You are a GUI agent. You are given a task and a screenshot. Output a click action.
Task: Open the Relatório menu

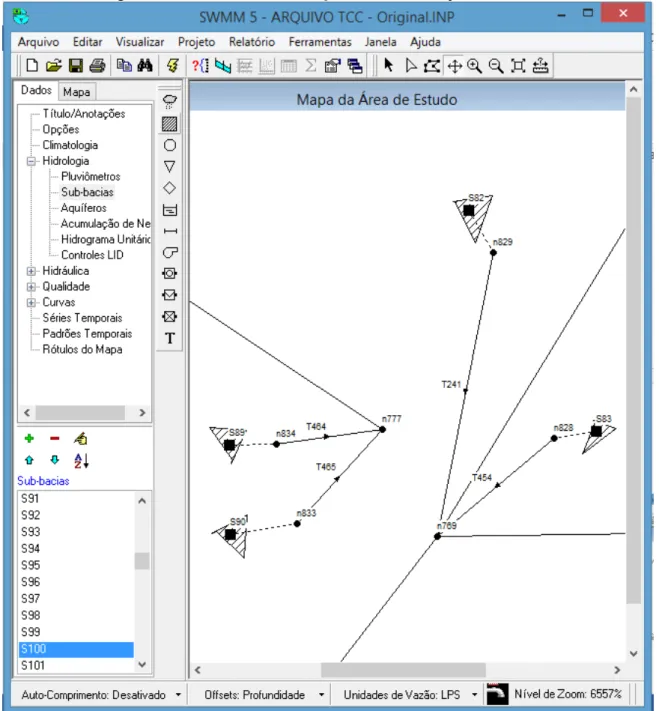(252, 42)
